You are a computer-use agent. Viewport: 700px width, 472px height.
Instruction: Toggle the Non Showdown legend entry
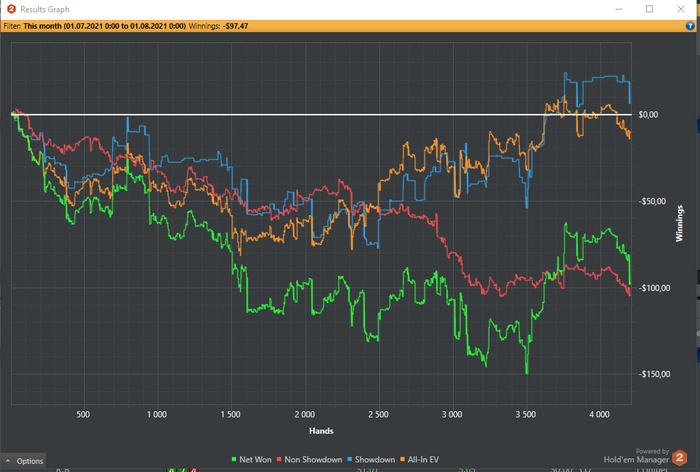tap(309, 459)
